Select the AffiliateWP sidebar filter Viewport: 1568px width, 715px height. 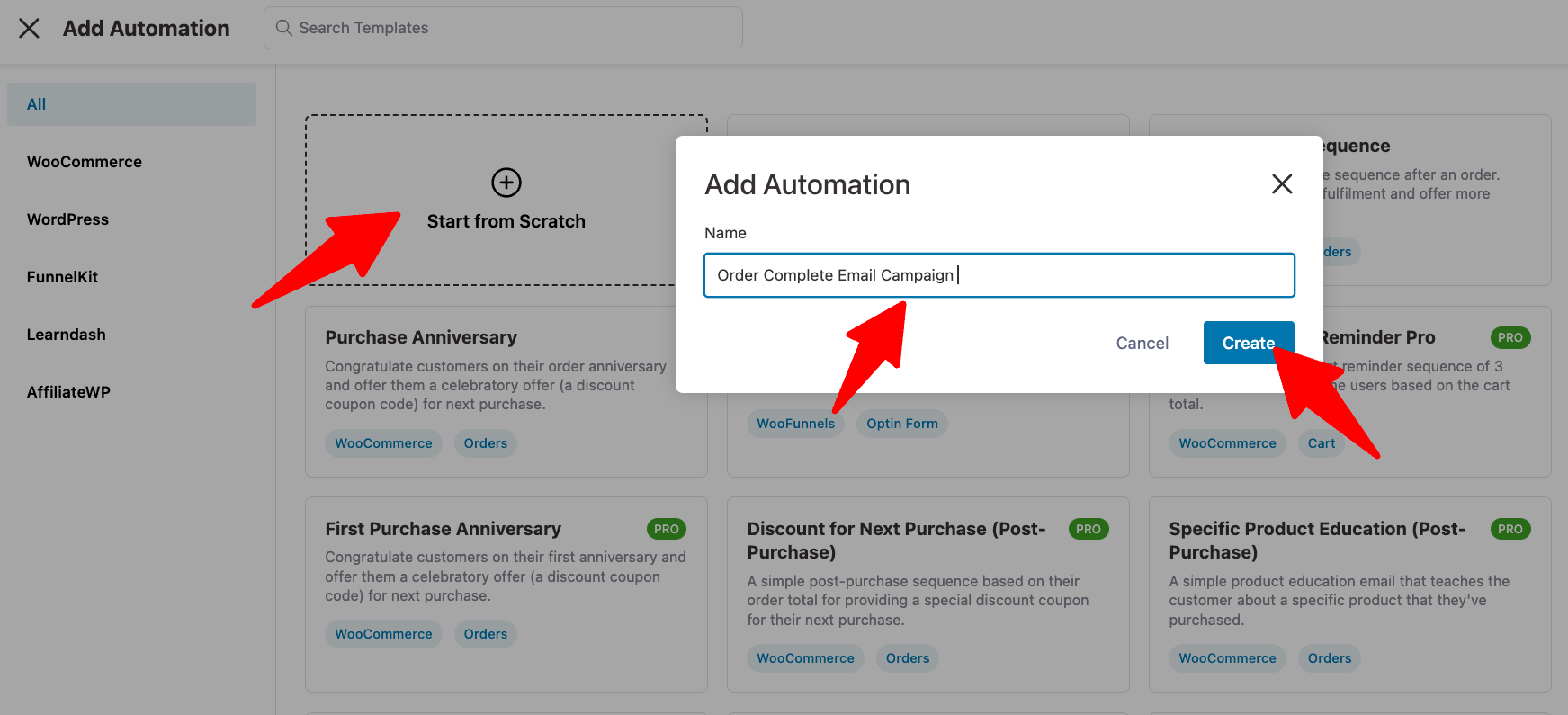point(68,391)
